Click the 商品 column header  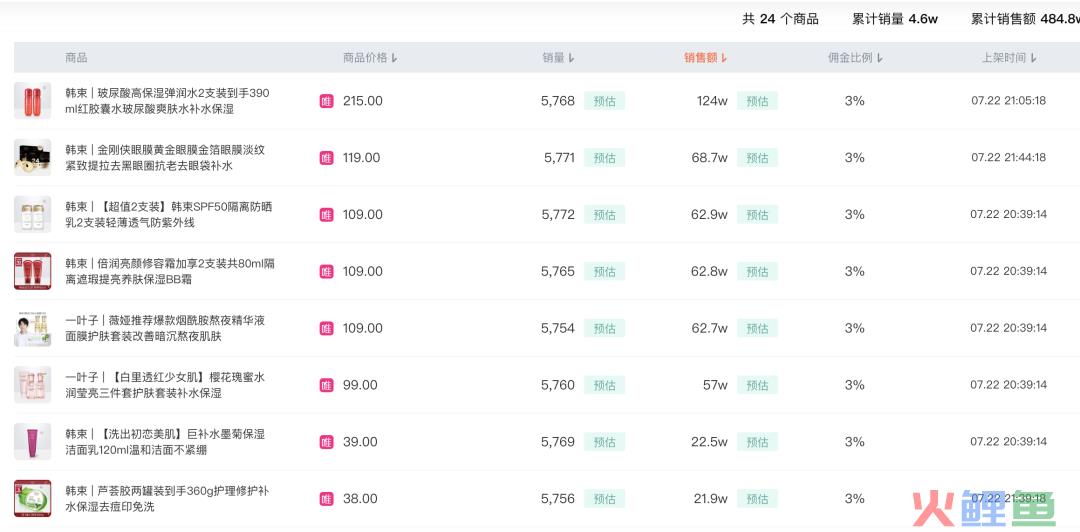coord(76,58)
